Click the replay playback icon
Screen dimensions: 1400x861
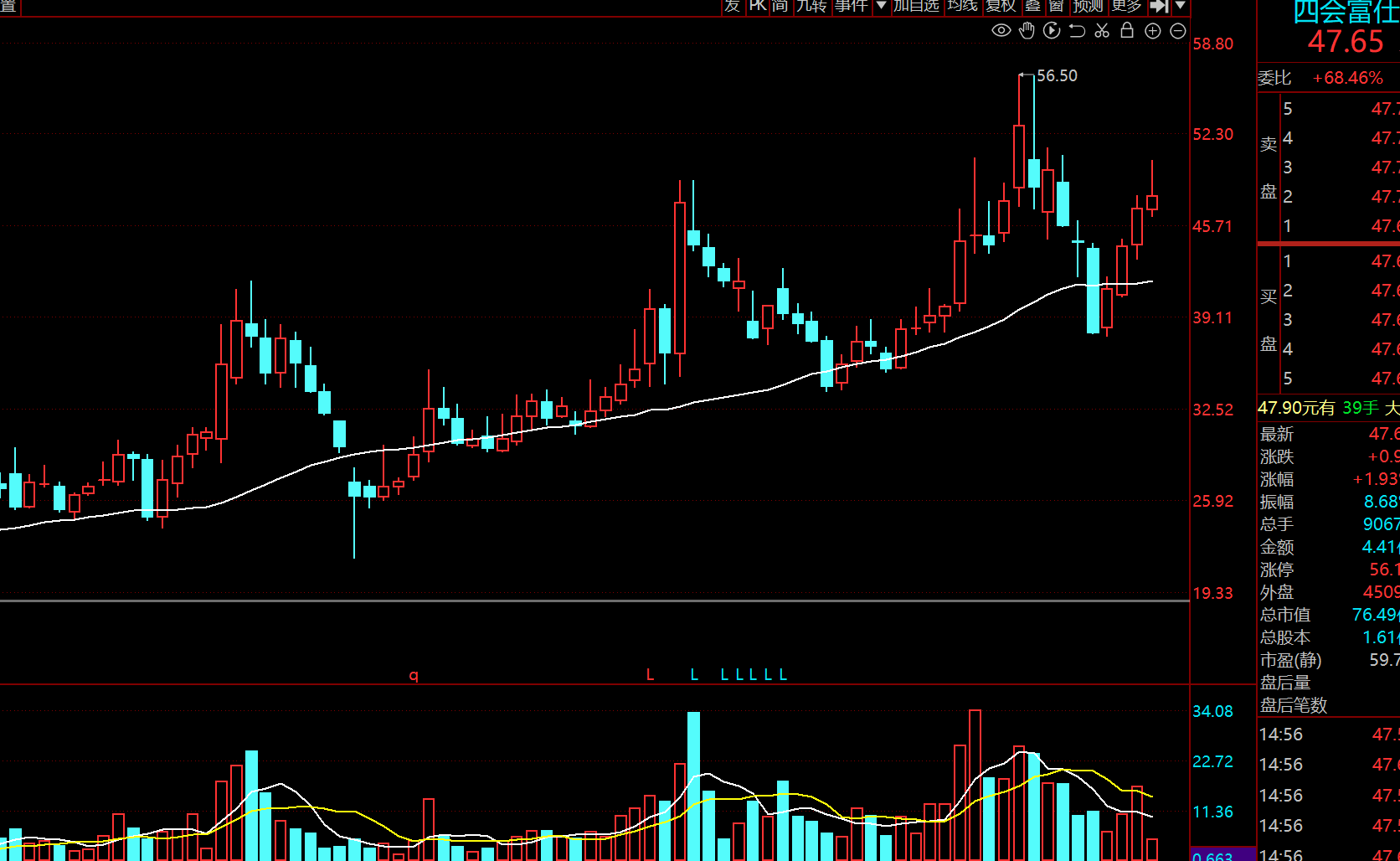click(1052, 31)
